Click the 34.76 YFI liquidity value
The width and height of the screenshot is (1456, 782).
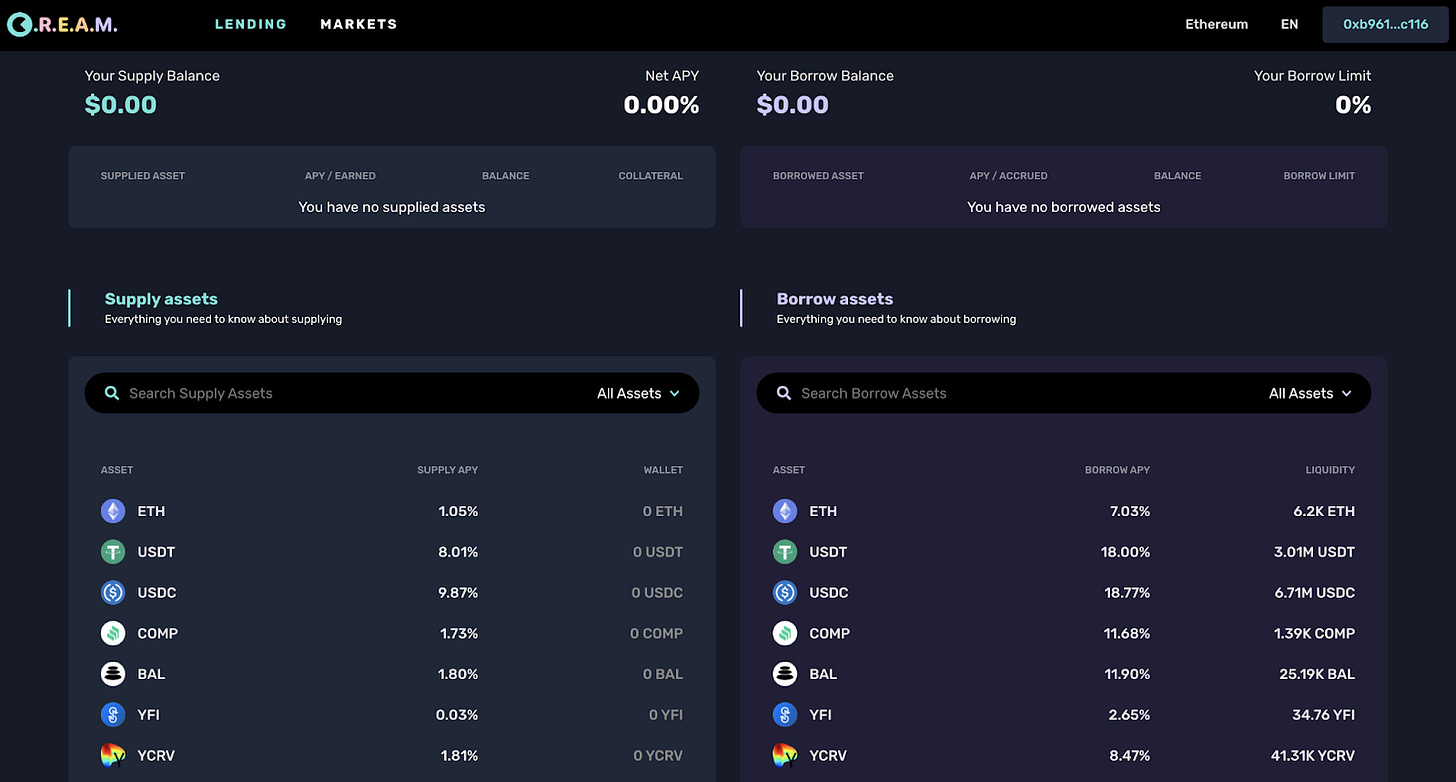pos(1324,715)
